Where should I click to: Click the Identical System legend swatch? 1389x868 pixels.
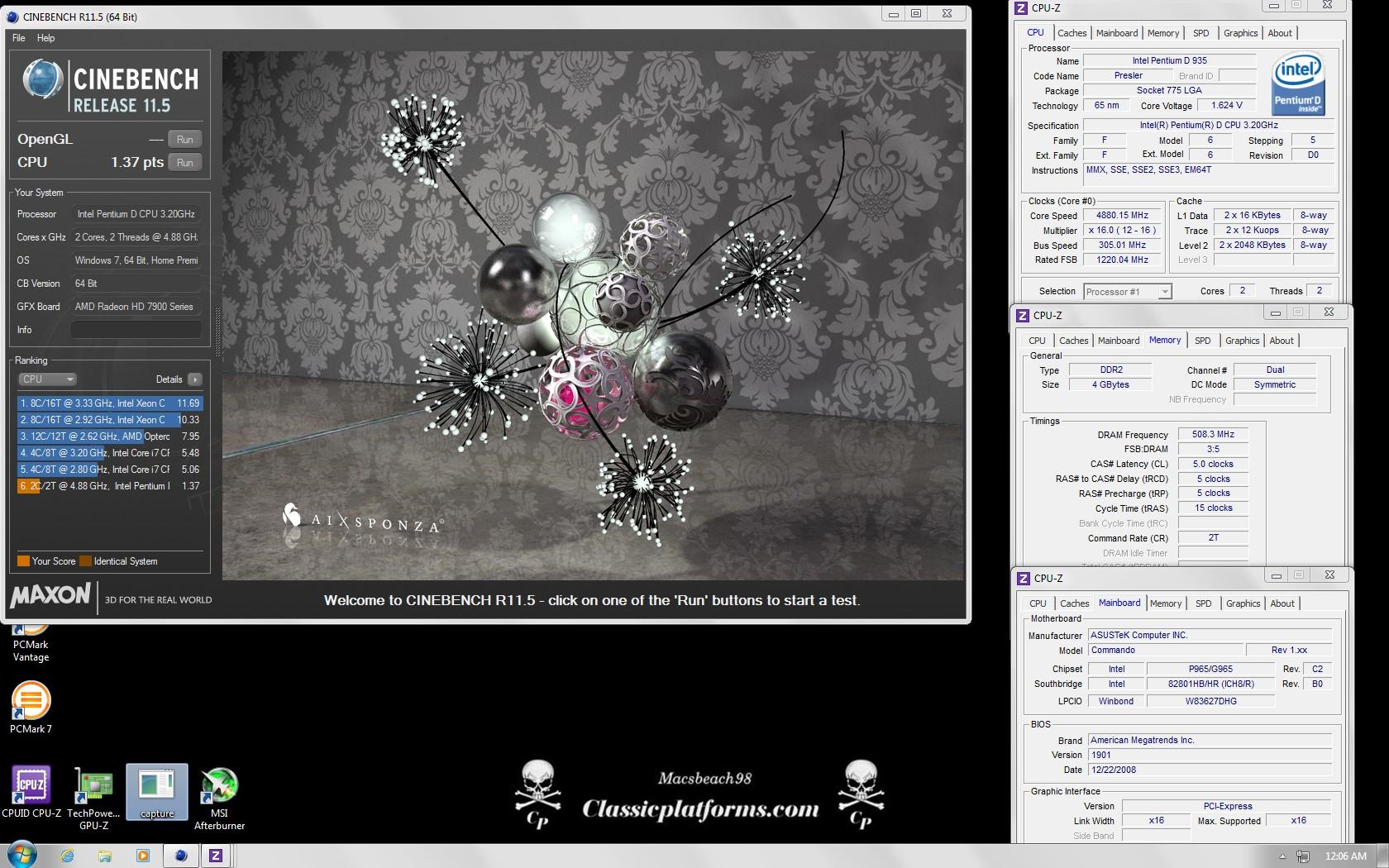pos(85,561)
